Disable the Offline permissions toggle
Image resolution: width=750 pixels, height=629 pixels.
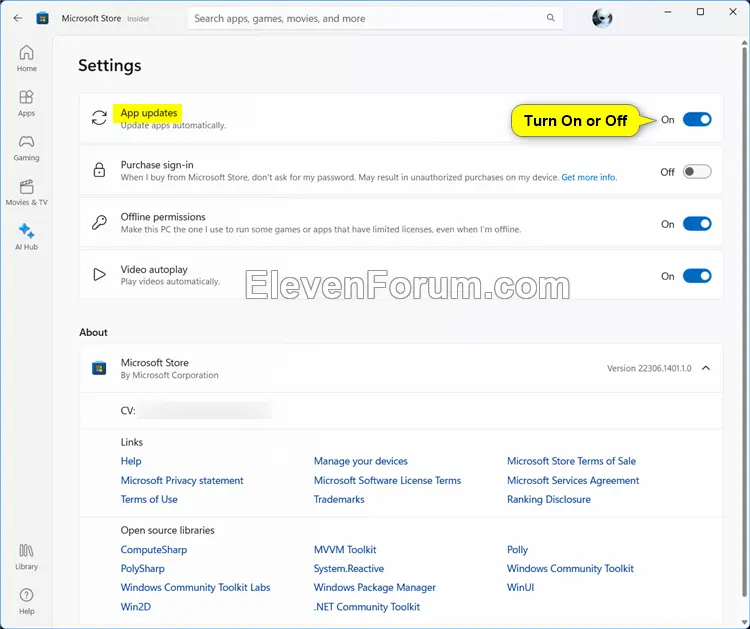click(697, 224)
